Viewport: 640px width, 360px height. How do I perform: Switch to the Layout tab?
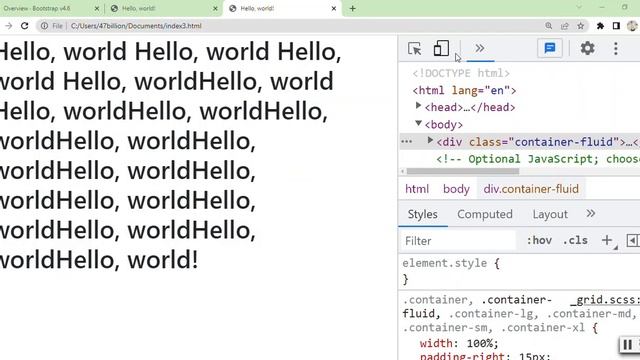(x=550, y=214)
